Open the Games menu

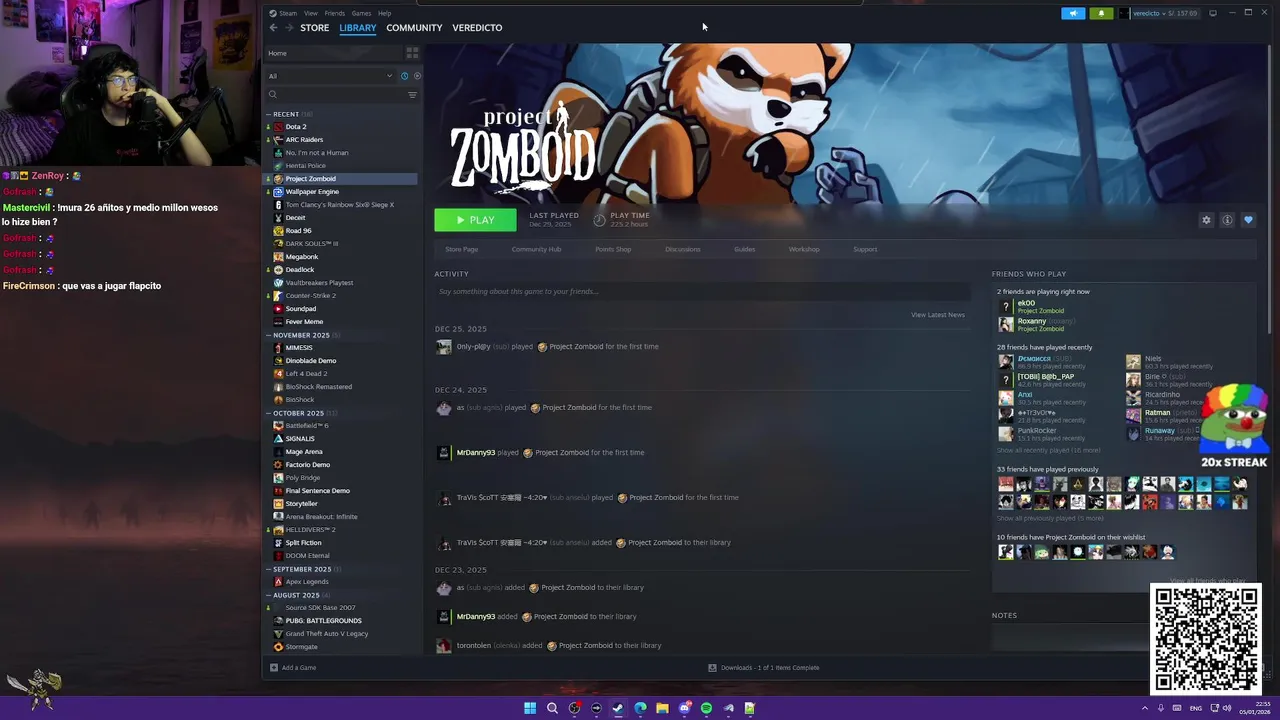tap(361, 13)
